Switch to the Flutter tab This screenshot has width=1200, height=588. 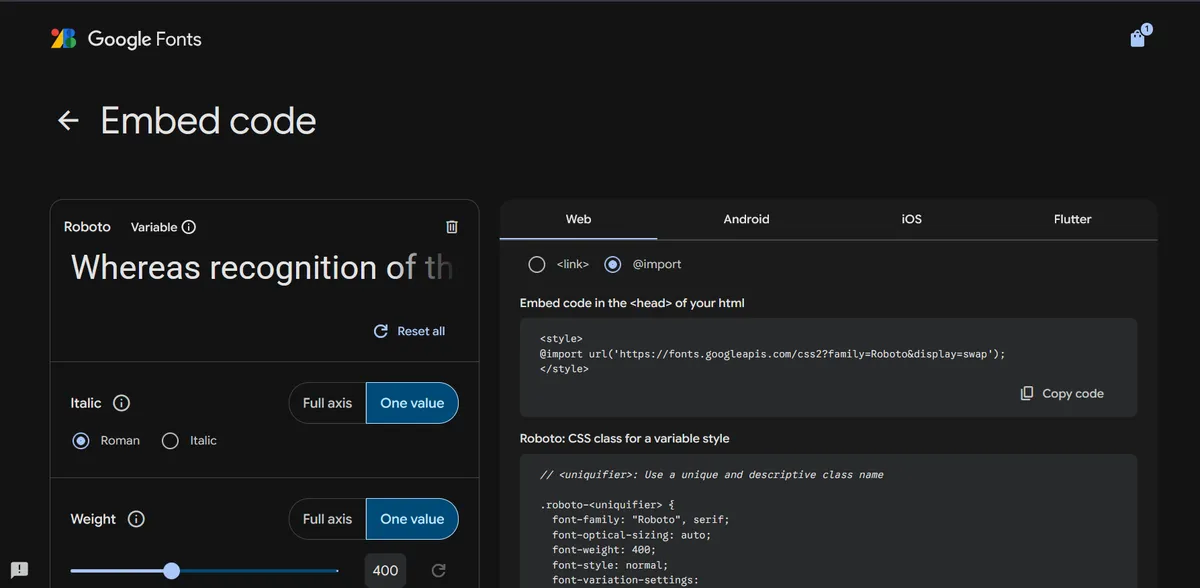point(1072,219)
